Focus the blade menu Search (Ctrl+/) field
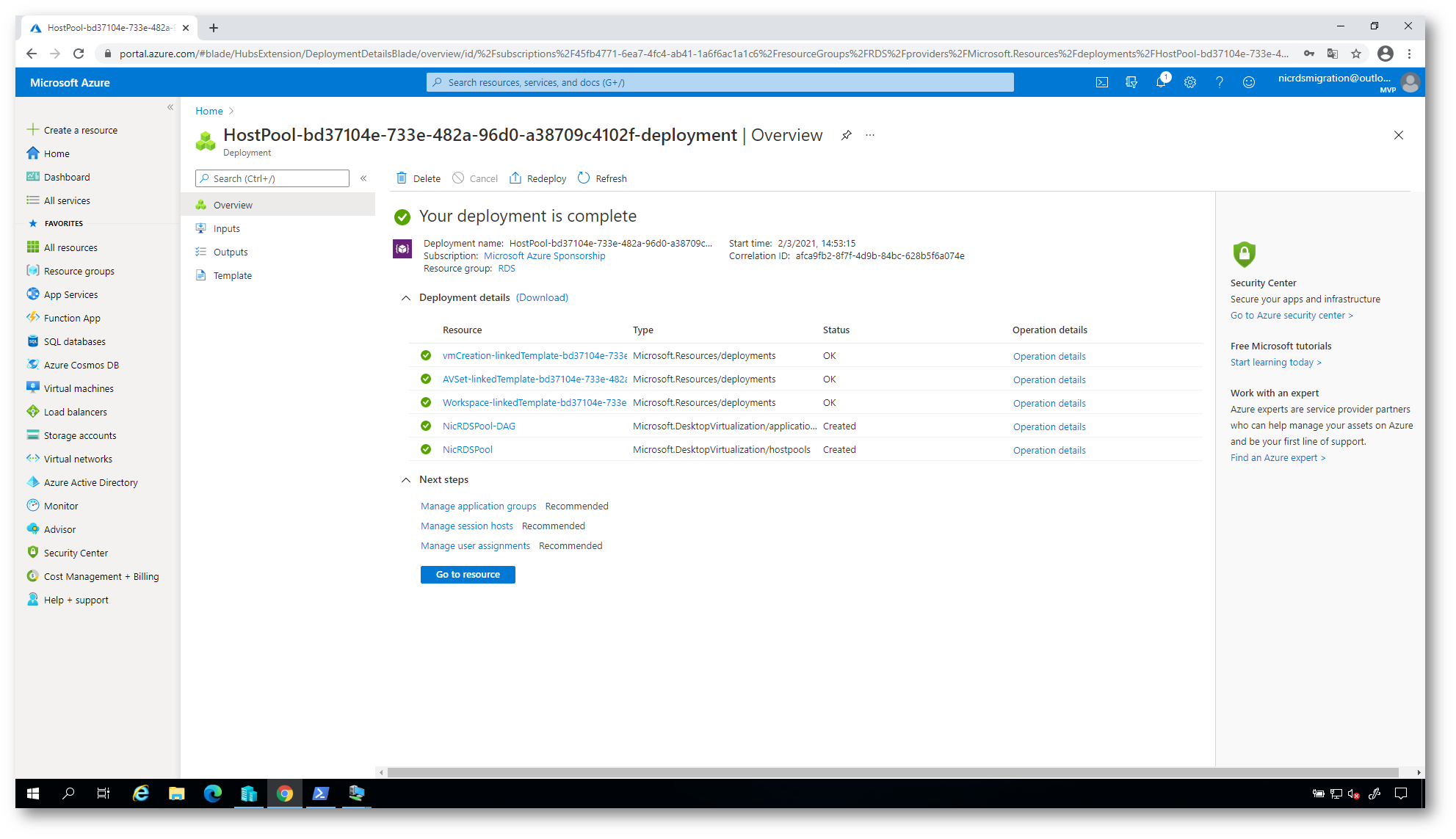Image resolution: width=1456 pixels, height=839 pixels. coord(272,178)
